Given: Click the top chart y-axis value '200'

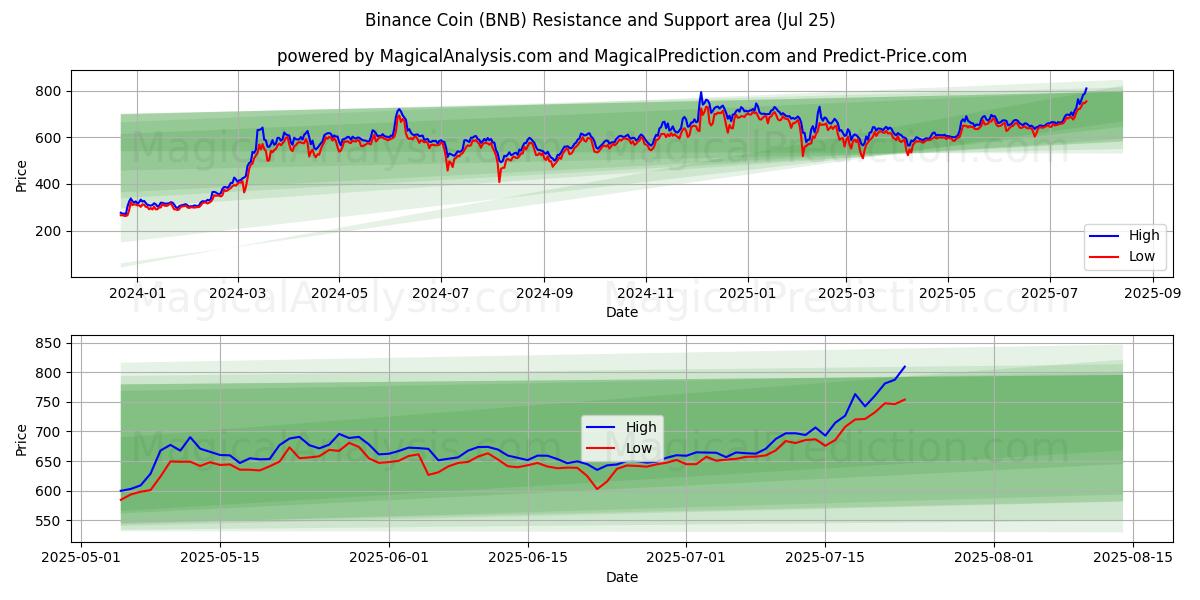Looking at the screenshot, I should 50,231.
